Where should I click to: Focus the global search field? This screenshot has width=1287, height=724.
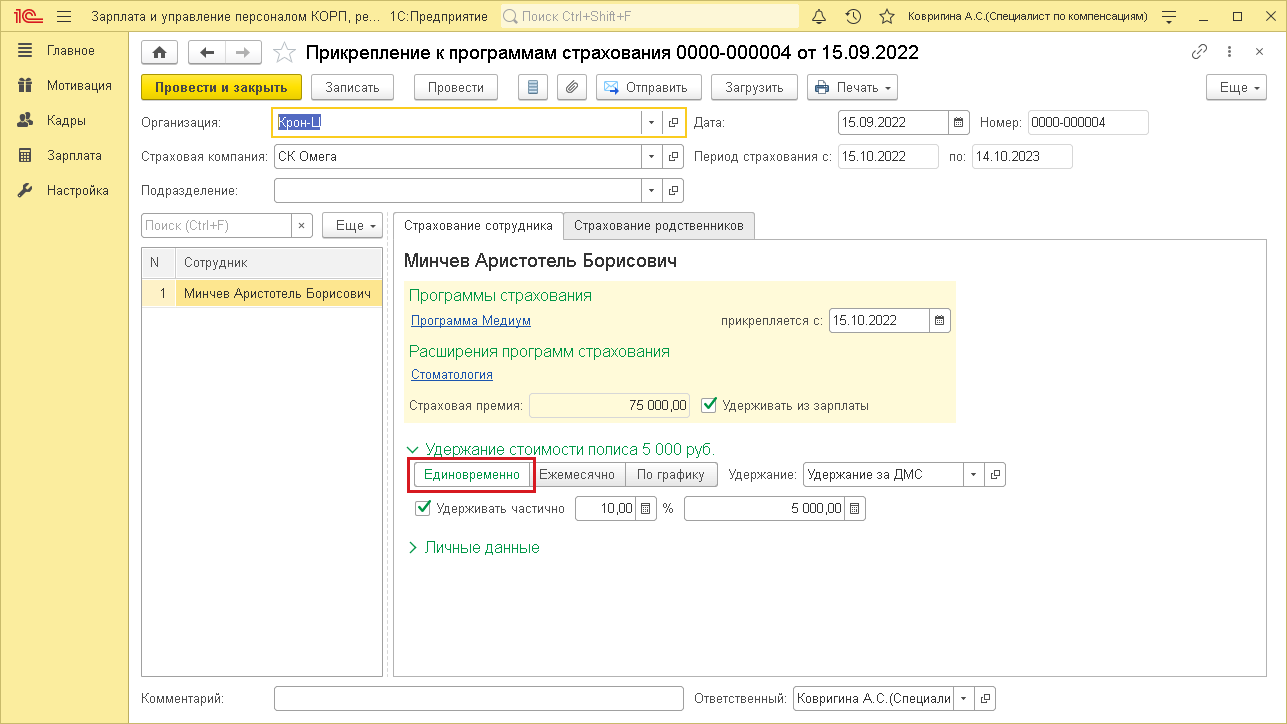649,17
